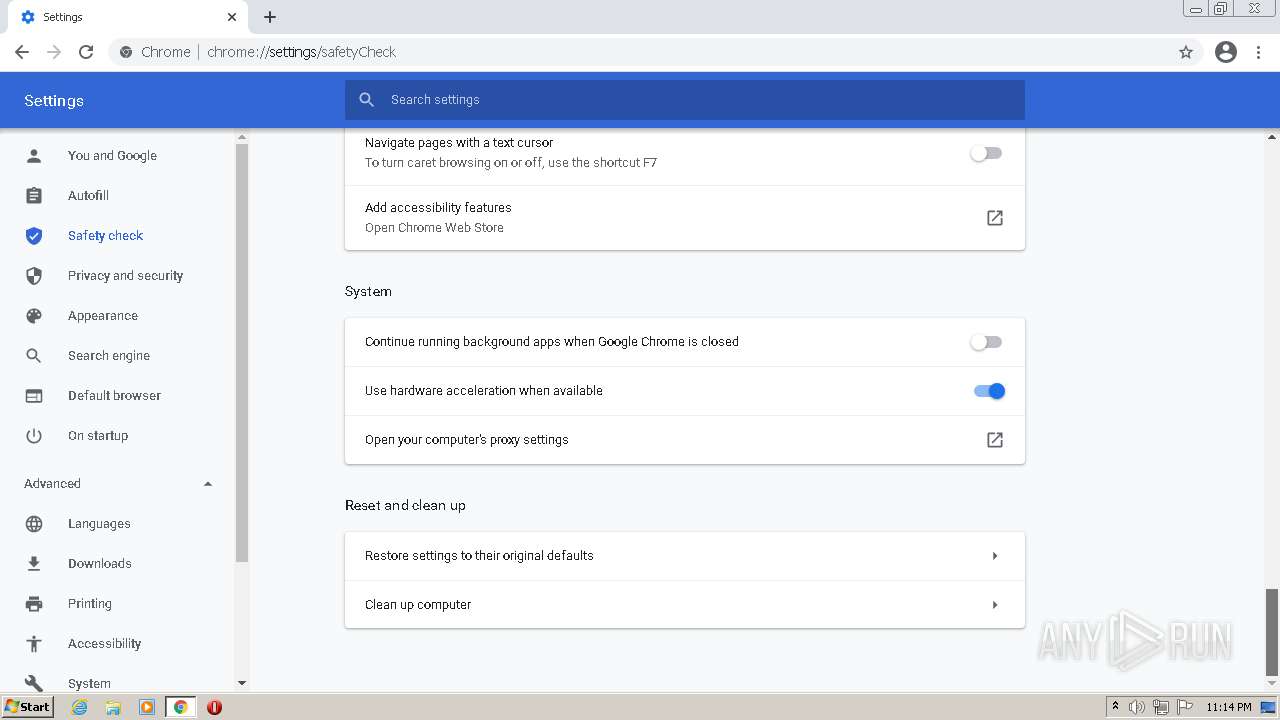Open Chrome Web Store external link icon
Viewport: 1280px width, 720px height.
click(x=995, y=218)
